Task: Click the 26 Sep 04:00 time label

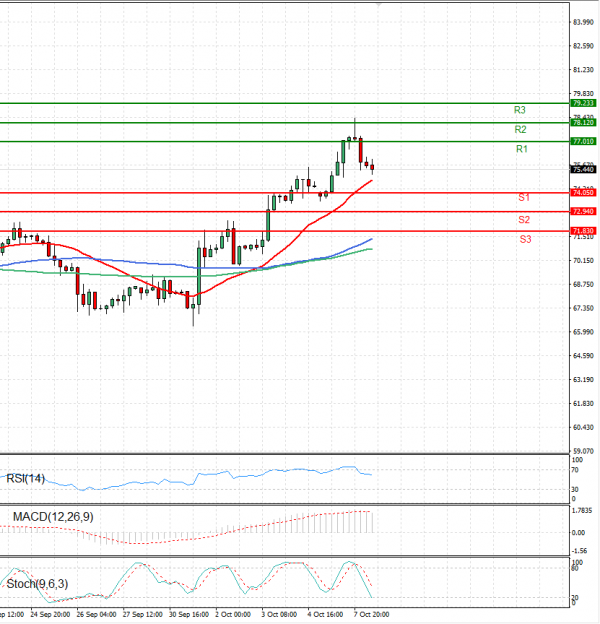Action: tap(96, 614)
